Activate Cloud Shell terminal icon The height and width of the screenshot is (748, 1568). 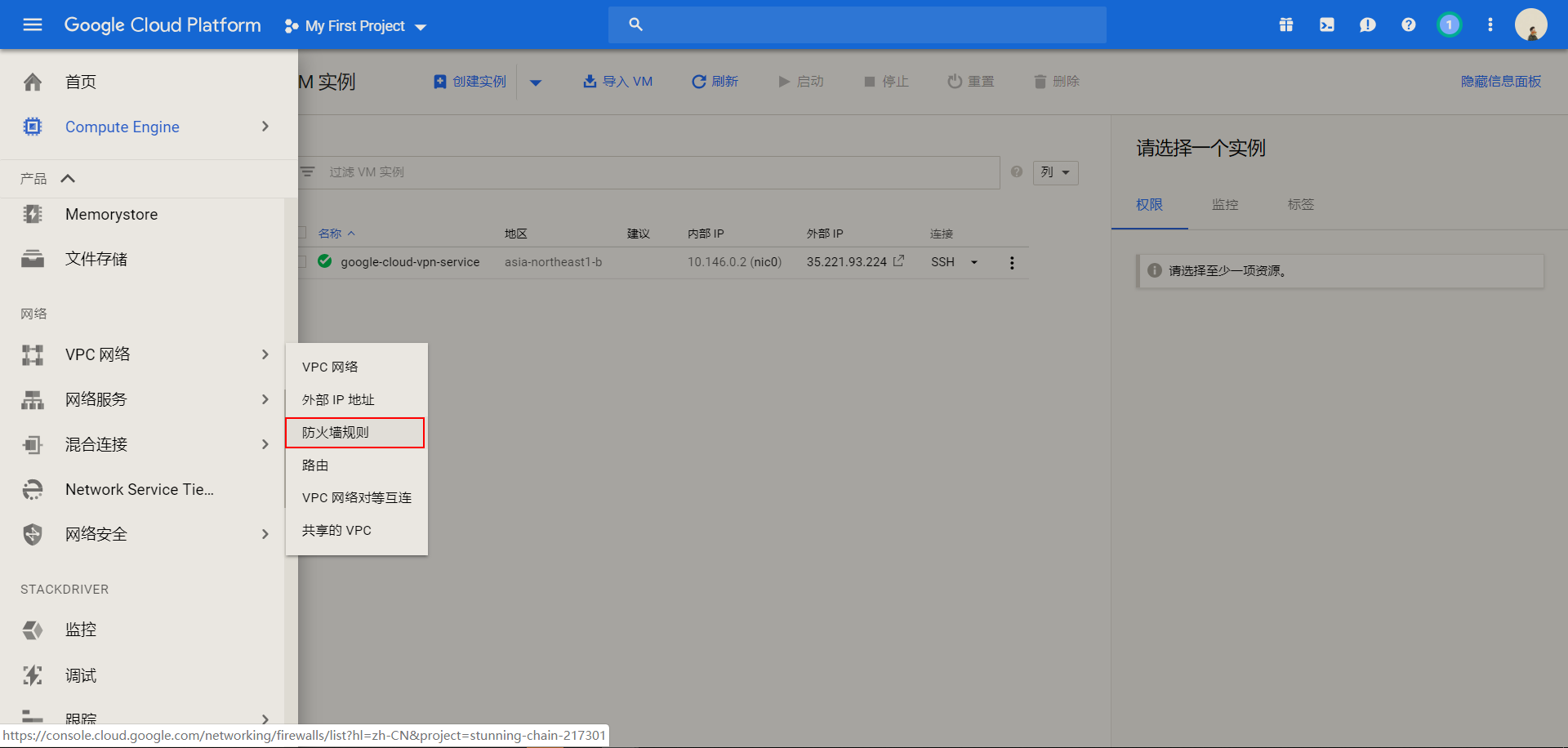pyautogui.click(x=1327, y=24)
